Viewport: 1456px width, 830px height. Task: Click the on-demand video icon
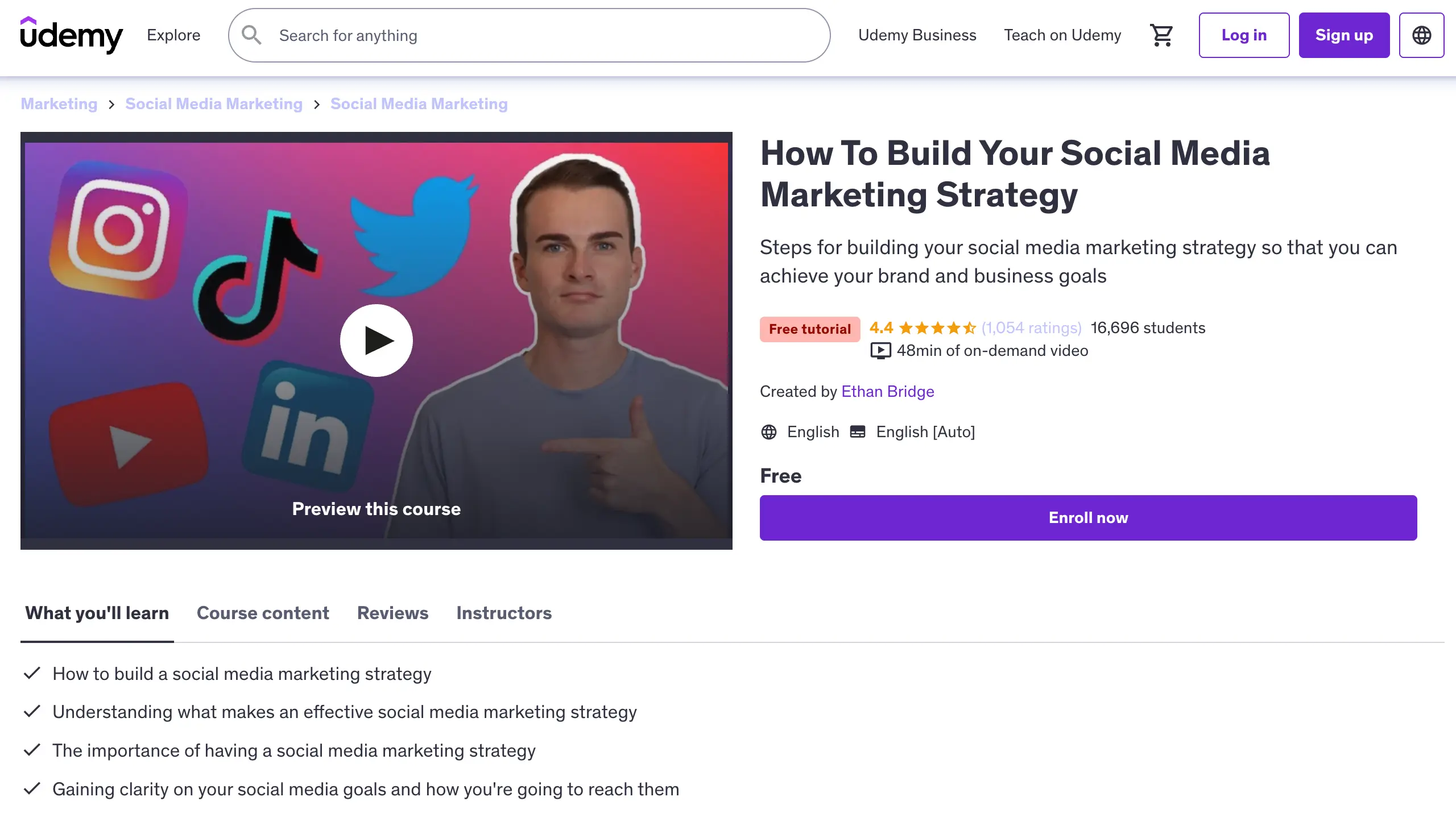point(880,351)
